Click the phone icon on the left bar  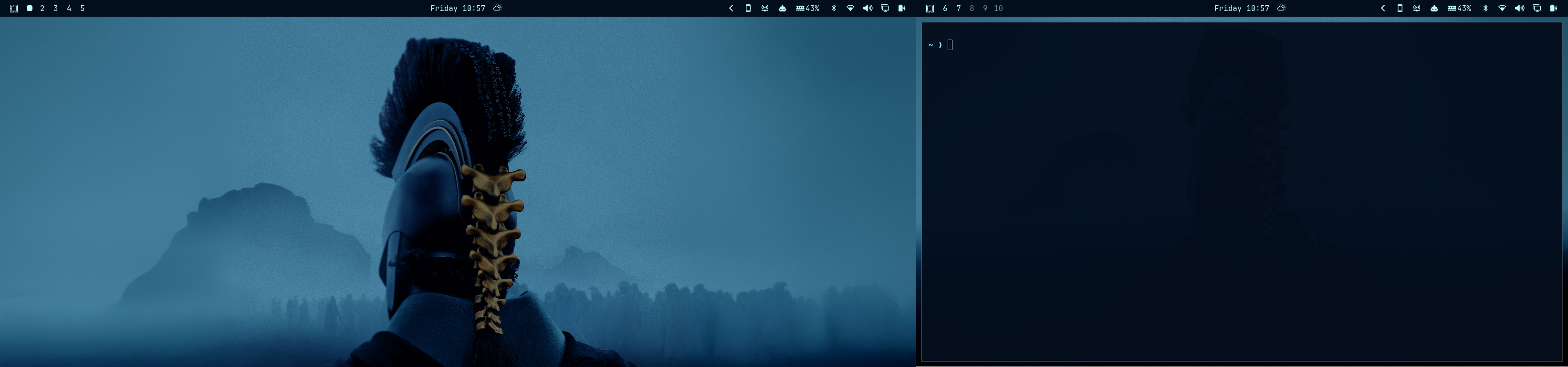pos(748,9)
